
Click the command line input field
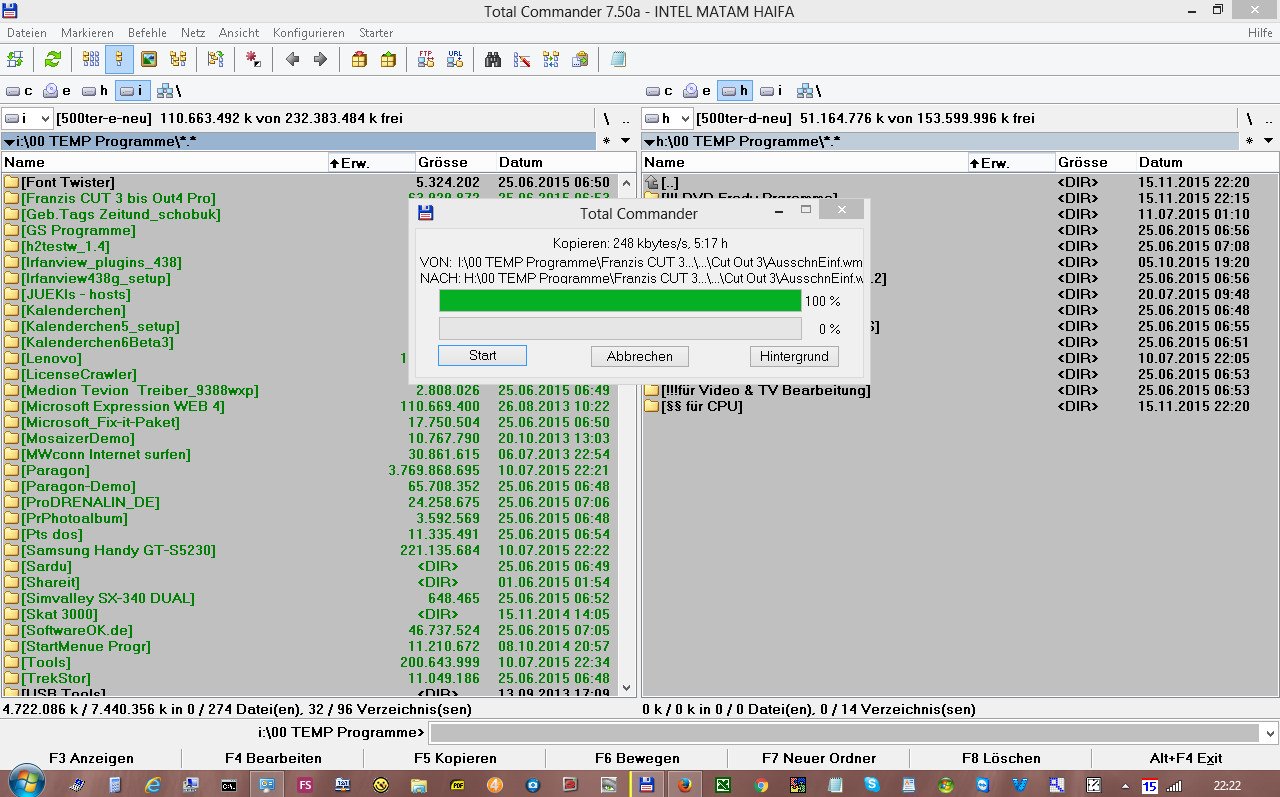(x=845, y=733)
